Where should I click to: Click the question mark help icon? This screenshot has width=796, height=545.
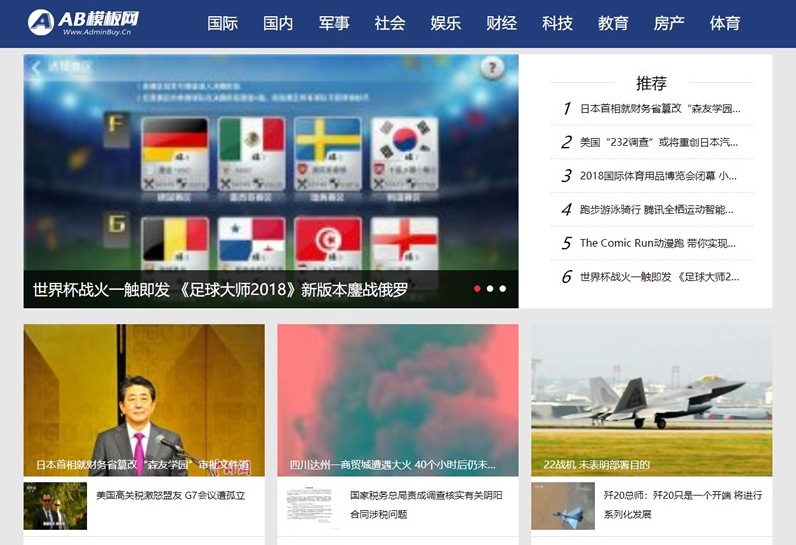click(x=492, y=67)
